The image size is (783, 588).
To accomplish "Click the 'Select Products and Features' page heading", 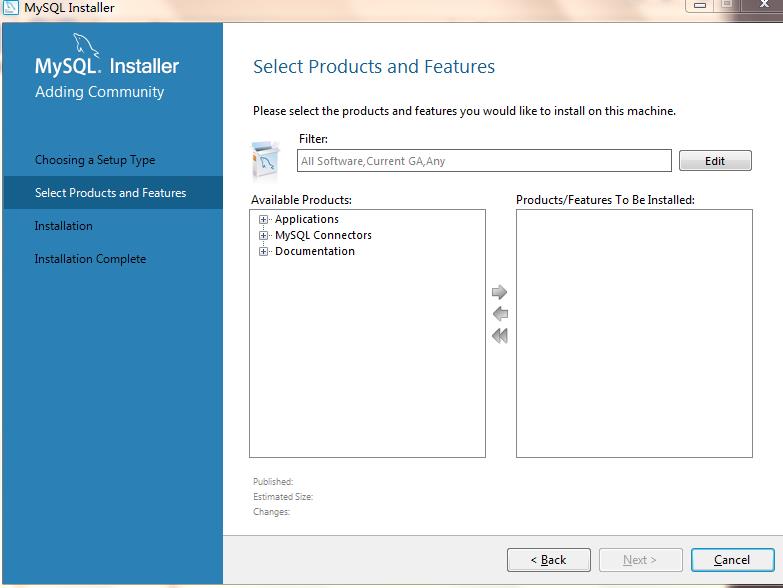I will coord(374,66).
